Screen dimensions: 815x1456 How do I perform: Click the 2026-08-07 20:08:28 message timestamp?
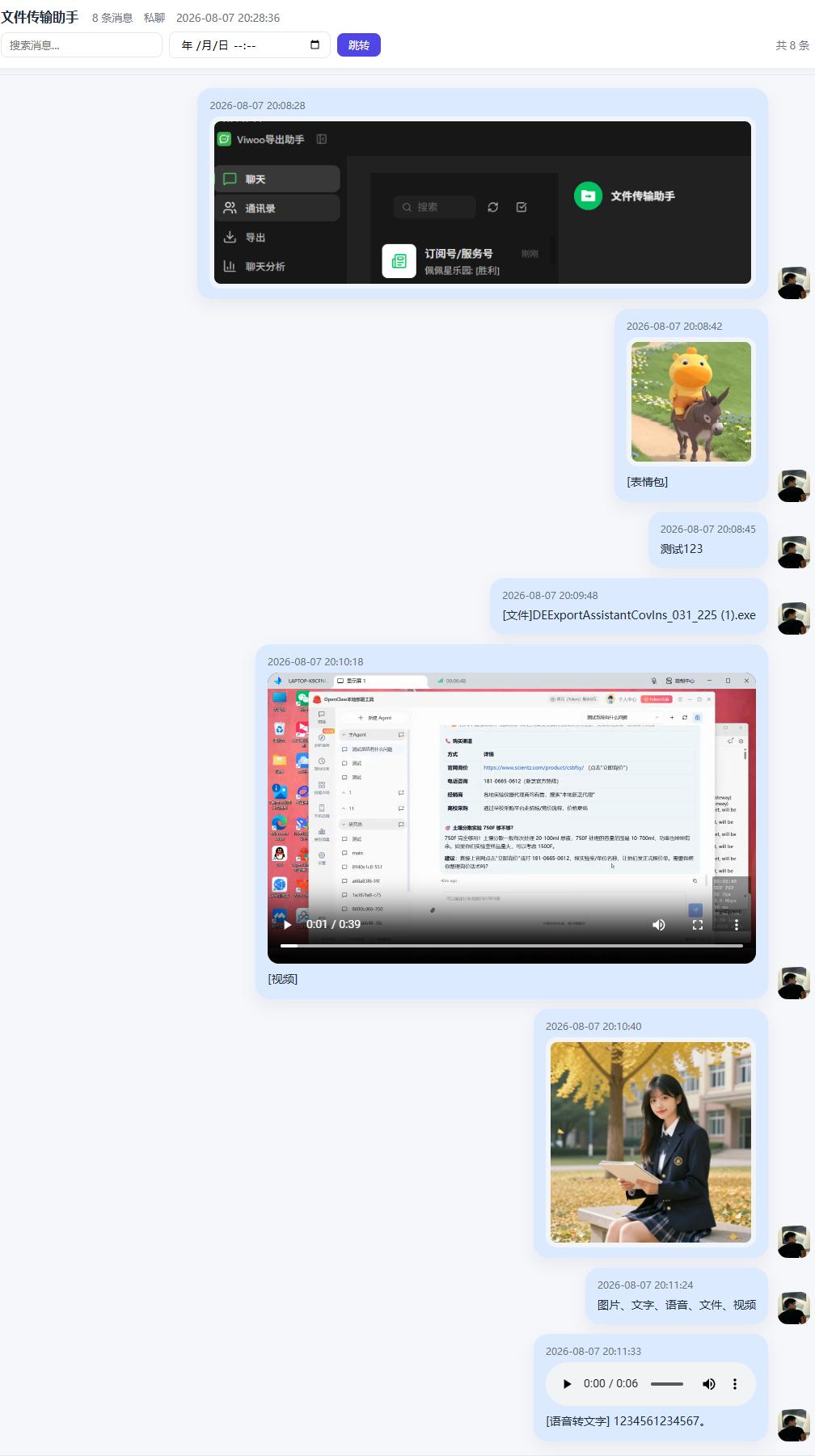[x=257, y=105]
